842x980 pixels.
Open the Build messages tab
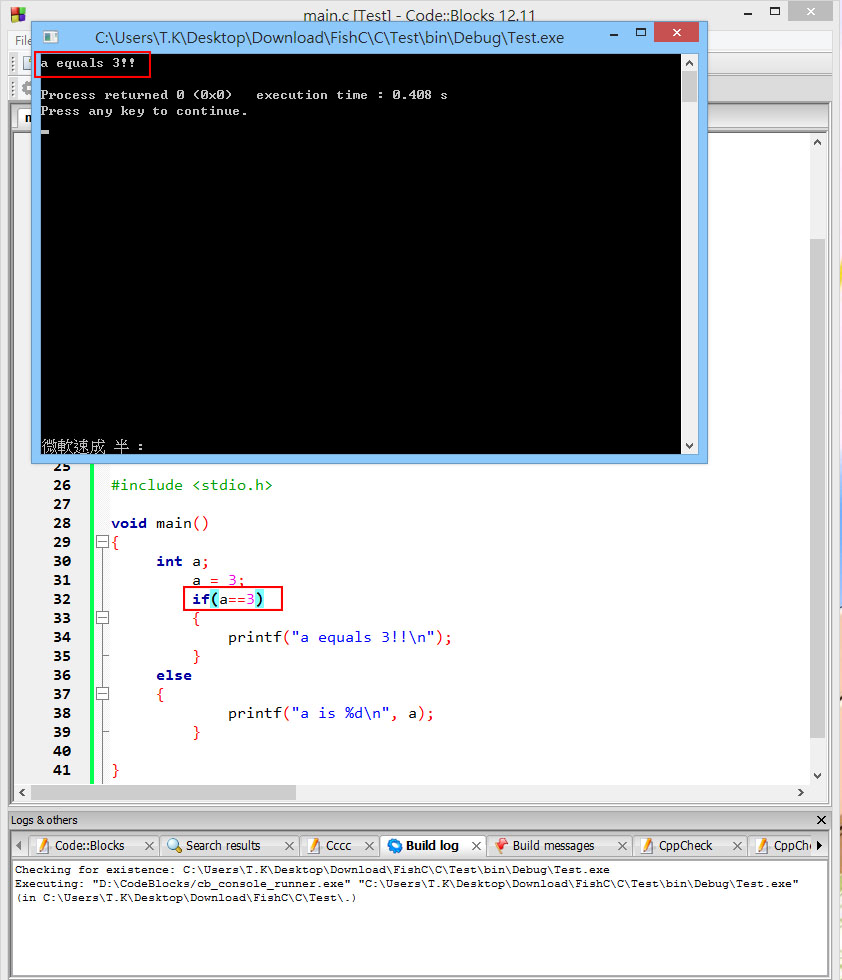(x=553, y=846)
